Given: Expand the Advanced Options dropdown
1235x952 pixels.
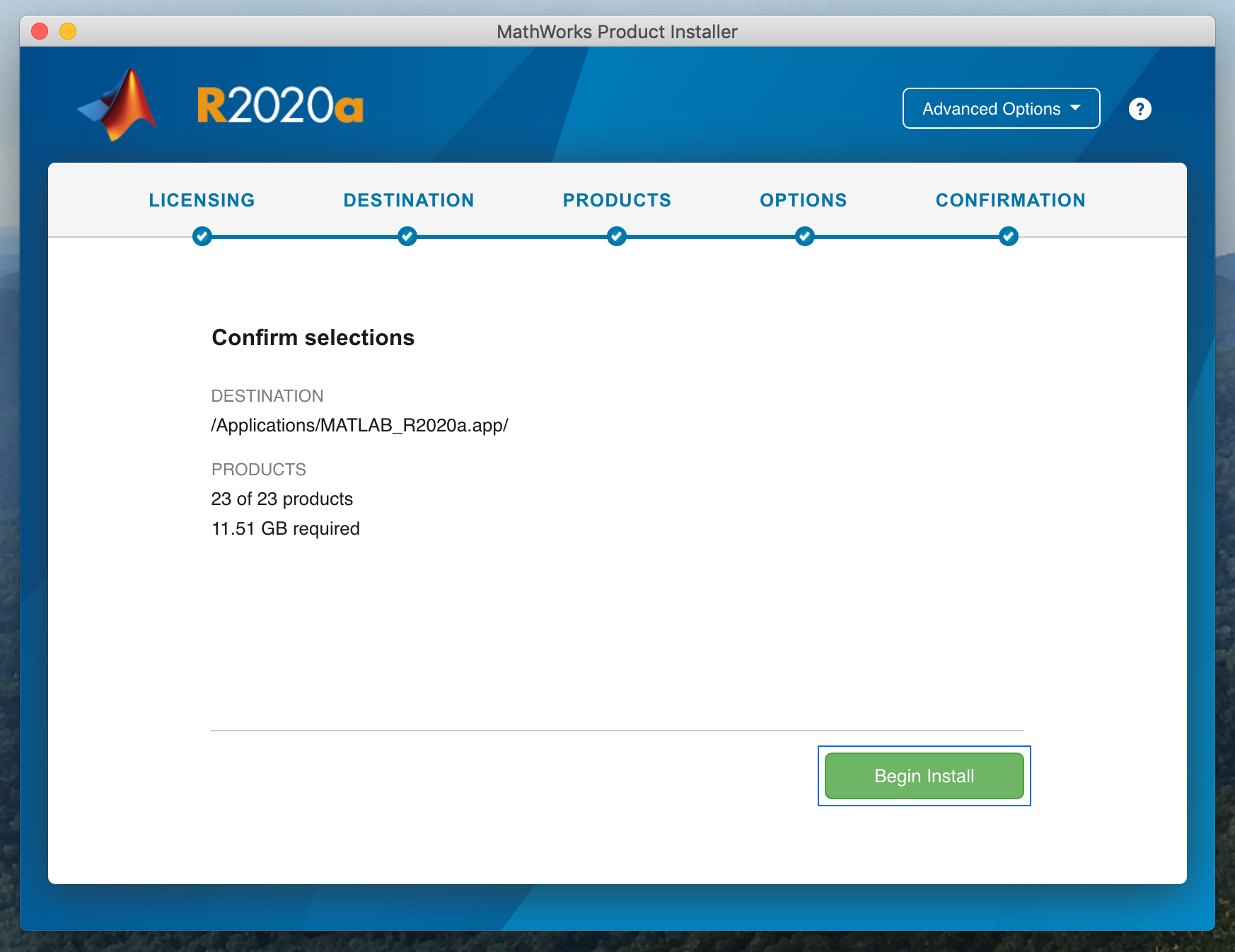Looking at the screenshot, I should (x=1001, y=109).
